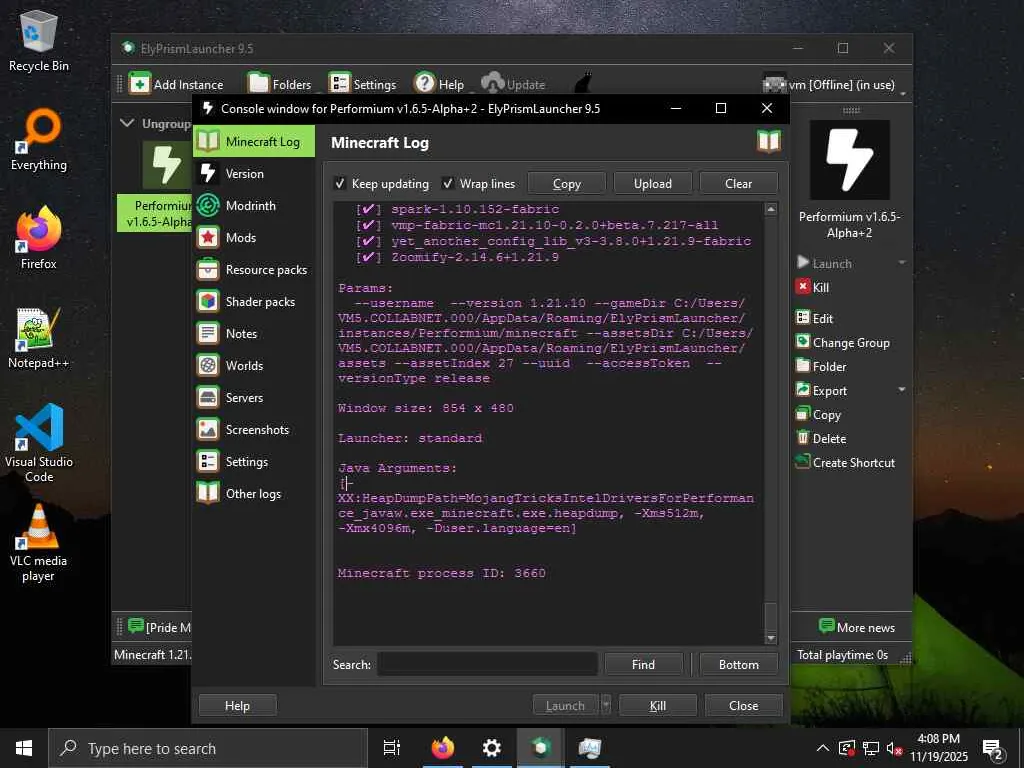The image size is (1024, 768).
Task: Open Notepad++ desktop icon
Action: point(39,338)
